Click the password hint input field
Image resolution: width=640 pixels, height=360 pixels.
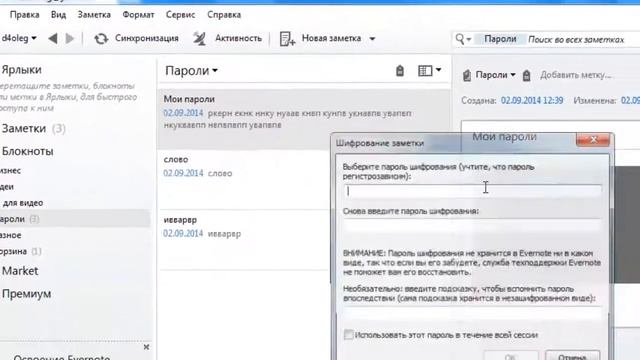[472, 313]
